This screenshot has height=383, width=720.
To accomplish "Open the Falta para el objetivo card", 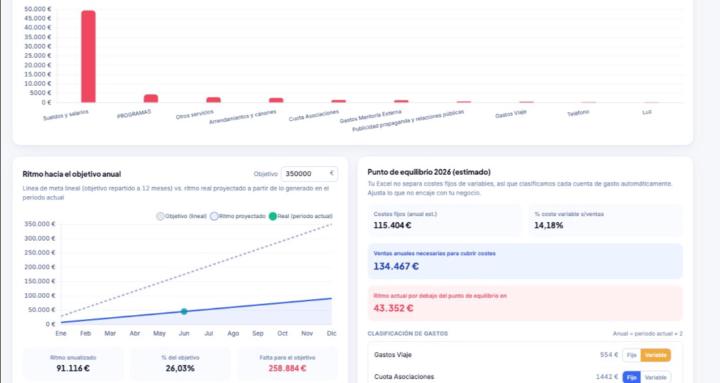I will [287, 364].
